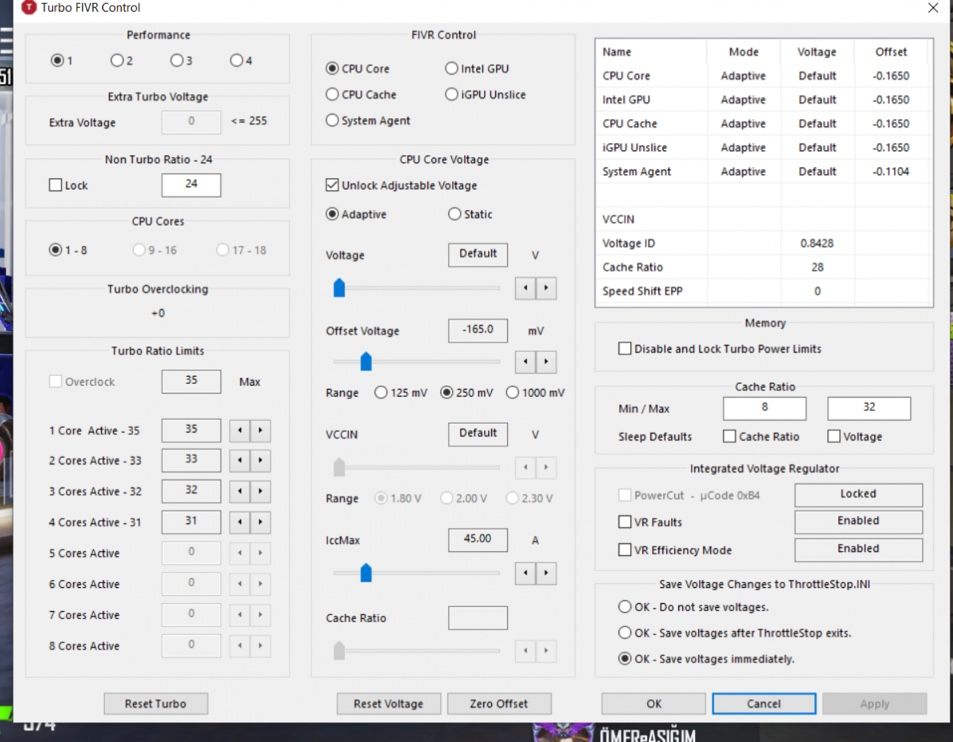Select System Agent in FIVR Control

(332, 120)
